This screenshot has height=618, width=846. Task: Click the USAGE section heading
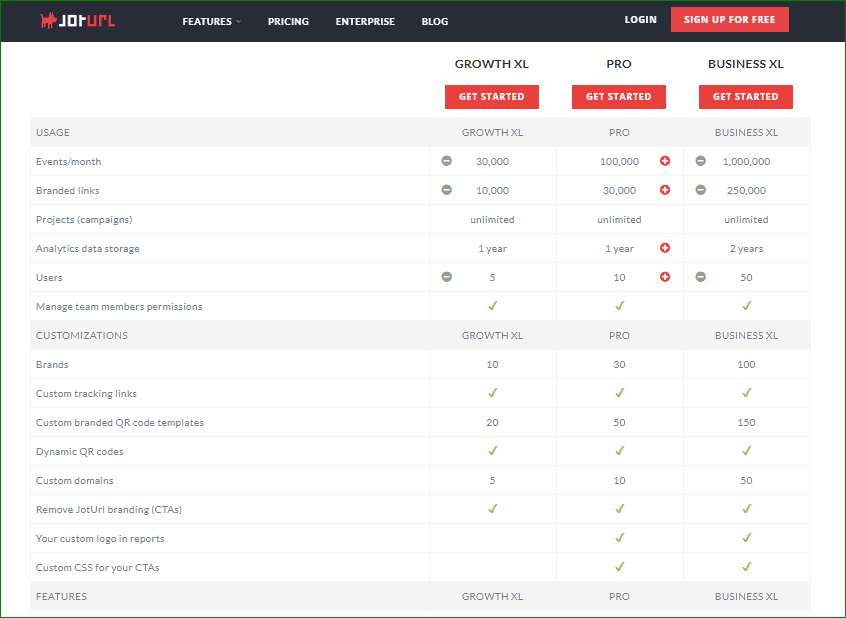pyautogui.click(x=53, y=133)
